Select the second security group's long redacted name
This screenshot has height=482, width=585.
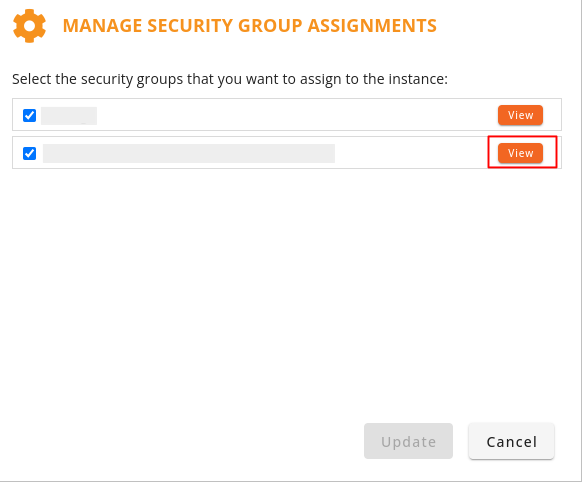[x=189, y=153]
